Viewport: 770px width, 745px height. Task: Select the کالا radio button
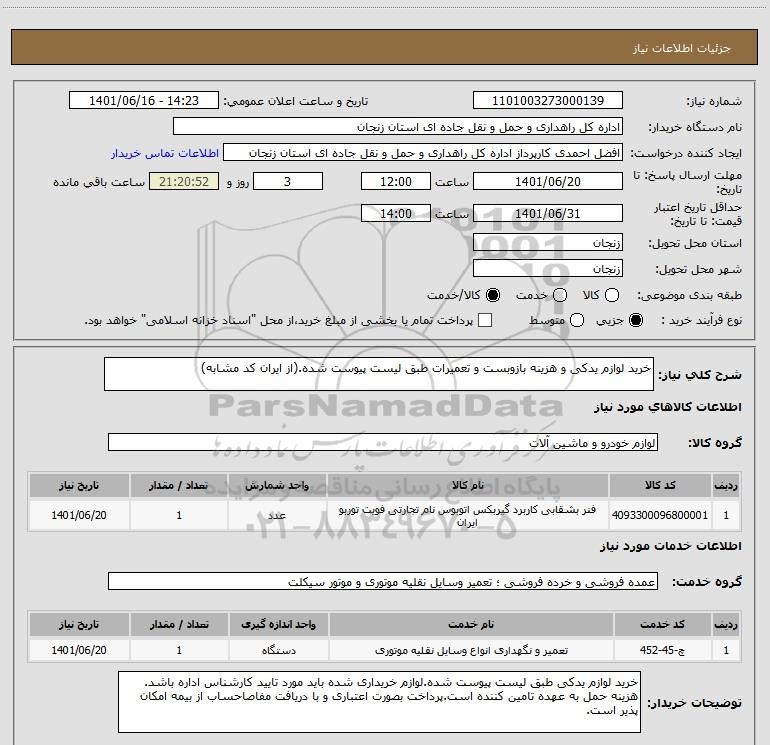612,295
